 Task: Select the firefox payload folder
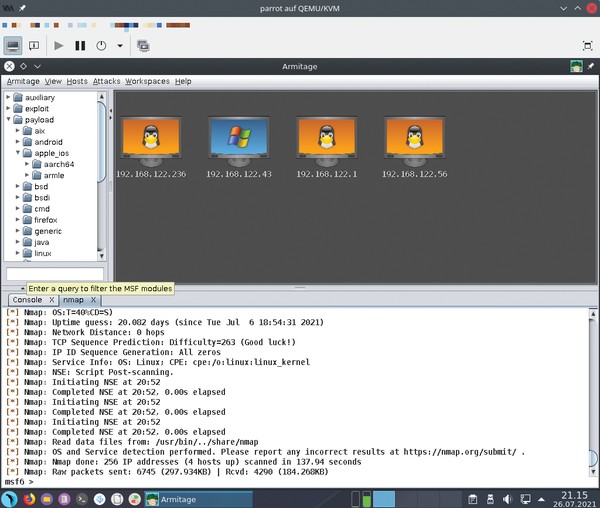[x=40, y=220]
